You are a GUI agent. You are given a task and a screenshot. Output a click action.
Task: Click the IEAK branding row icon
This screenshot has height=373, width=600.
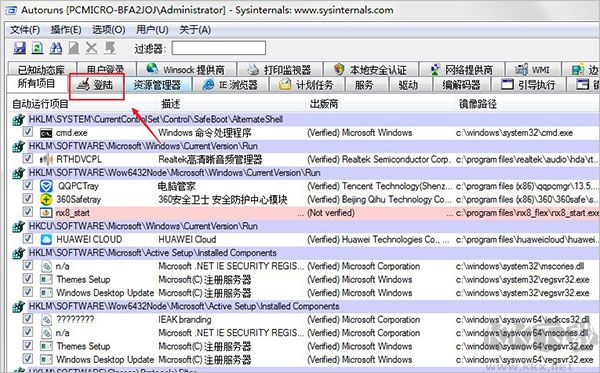46,319
